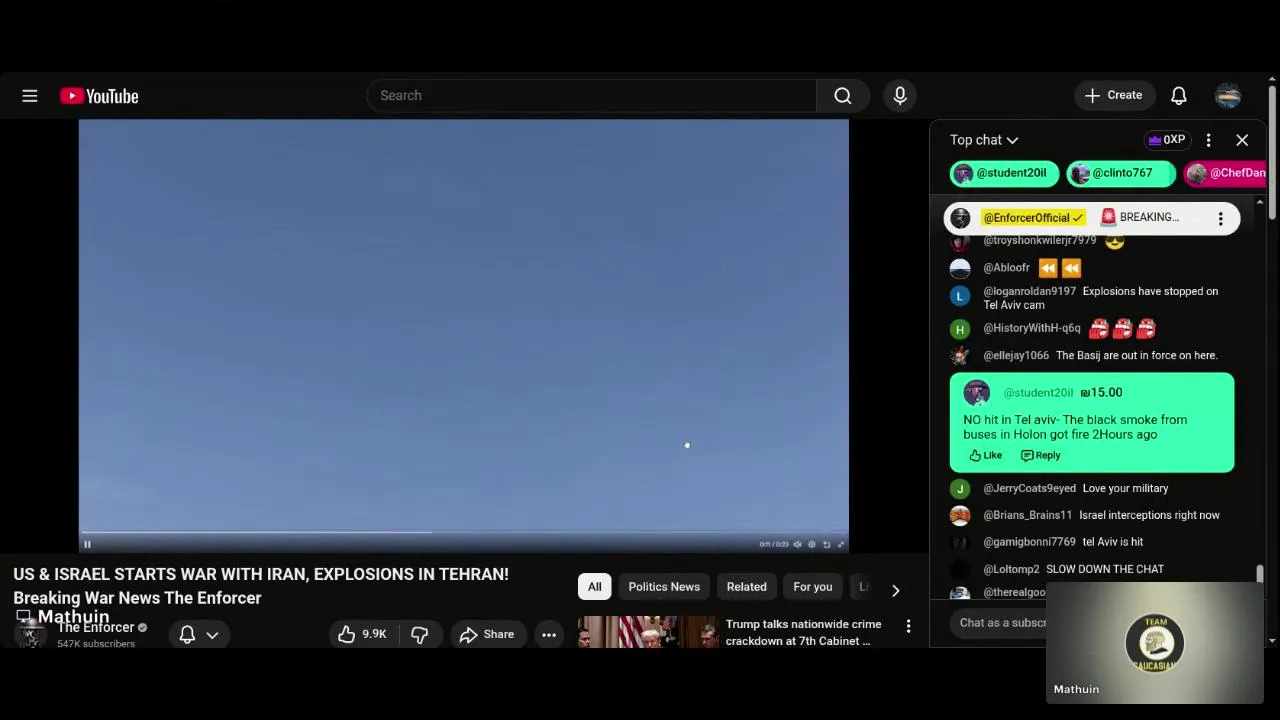Viewport: 1280px width, 720px height.
Task: Focus the chat message input box
Action: [x=1002, y=622]
